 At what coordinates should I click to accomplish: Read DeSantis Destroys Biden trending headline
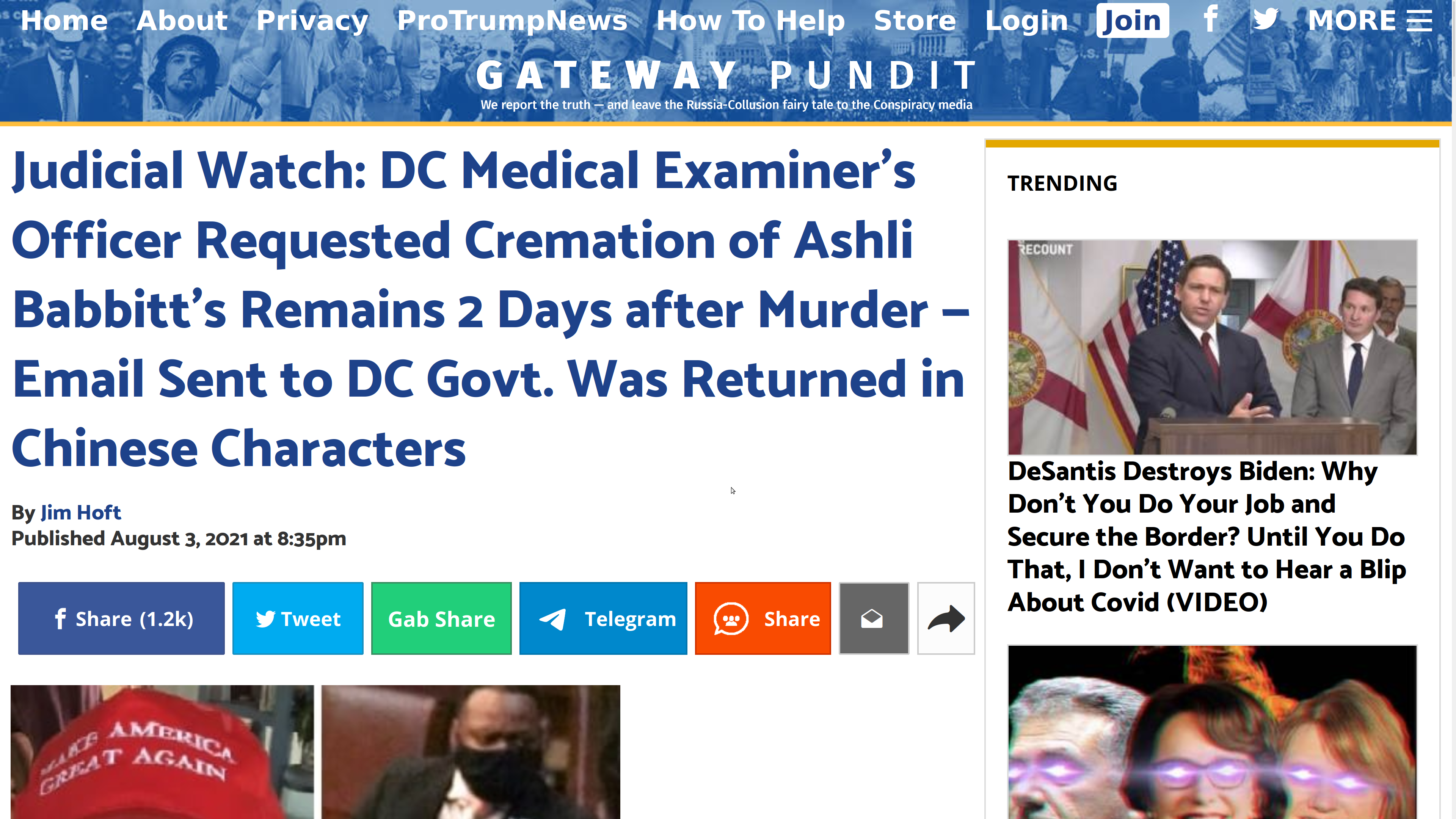[1207, 537]
